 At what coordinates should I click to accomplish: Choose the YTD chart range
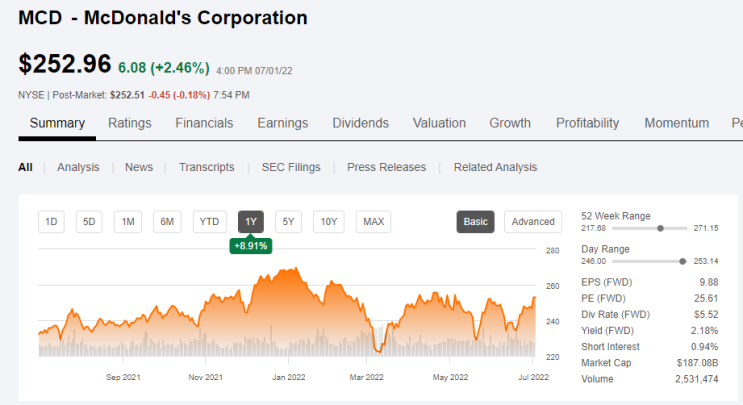point(209,222)
